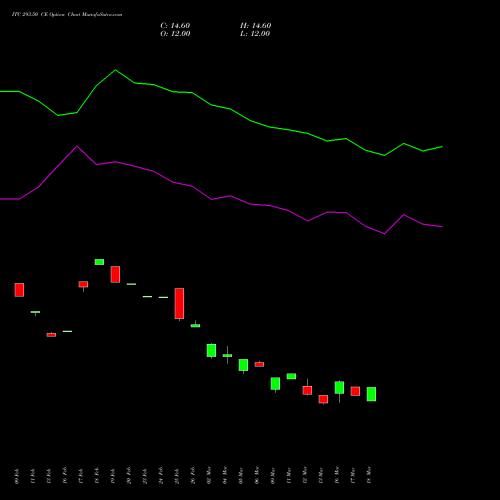Screen dimensions: 500x500
Task: Click the highest green candle above 18 Feb
Action: [99, 262]
